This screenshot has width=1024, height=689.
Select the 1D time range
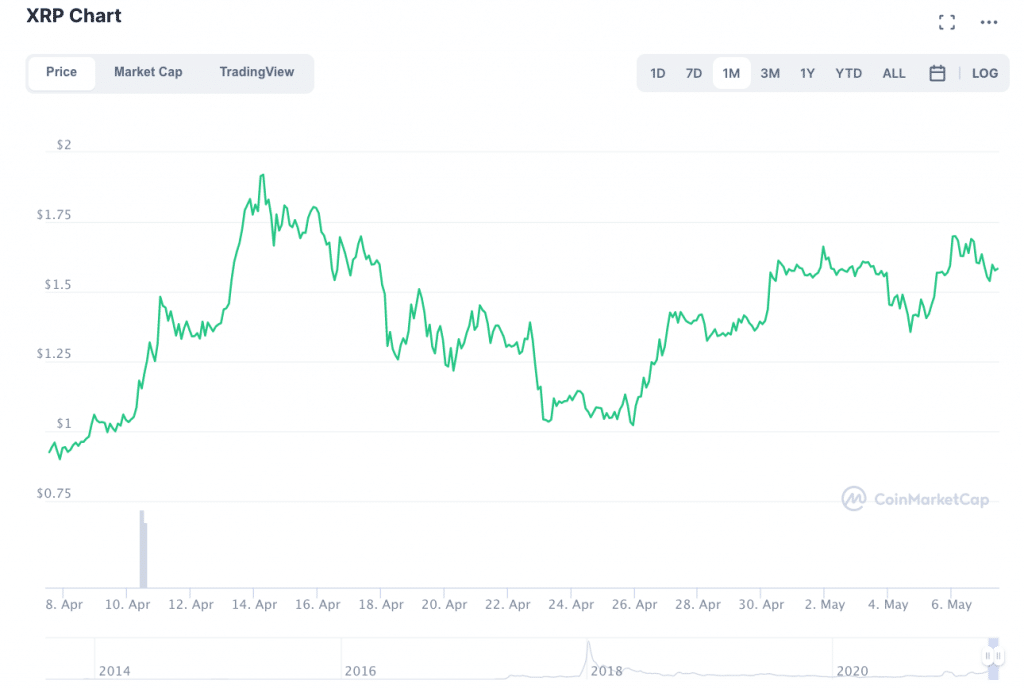pos(658,73)
